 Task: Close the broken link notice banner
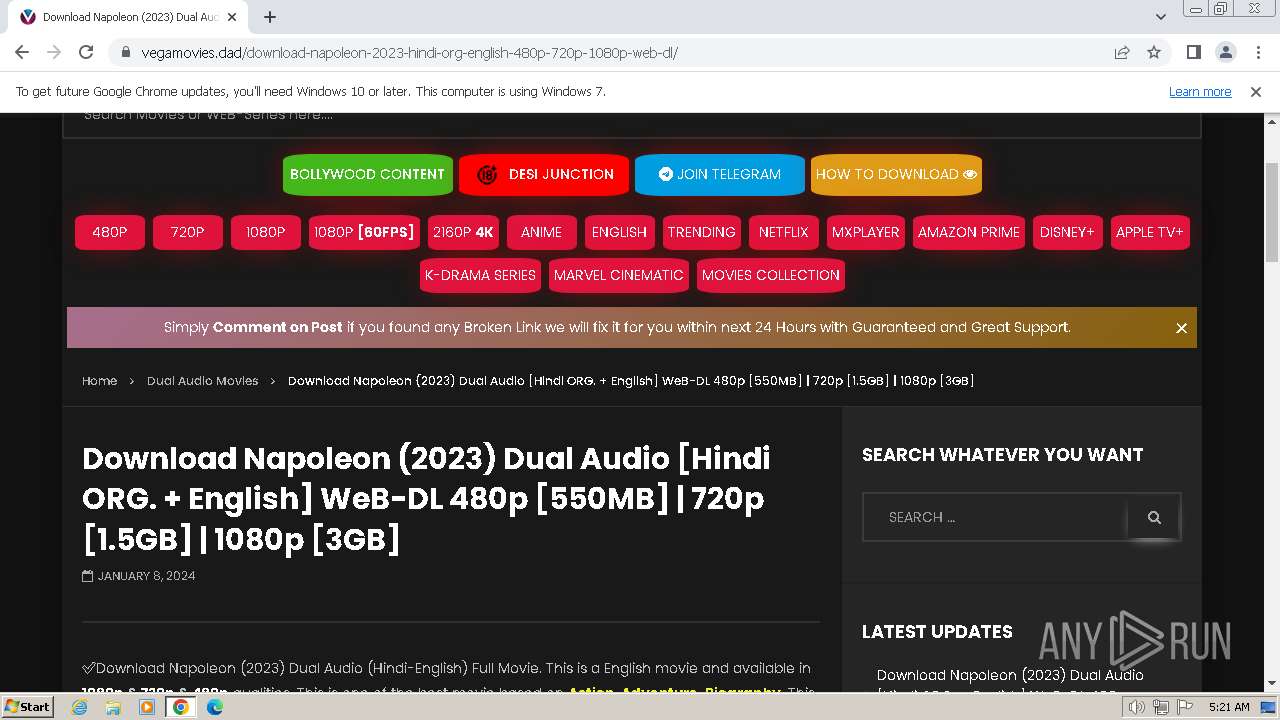tap(1182, 328)
